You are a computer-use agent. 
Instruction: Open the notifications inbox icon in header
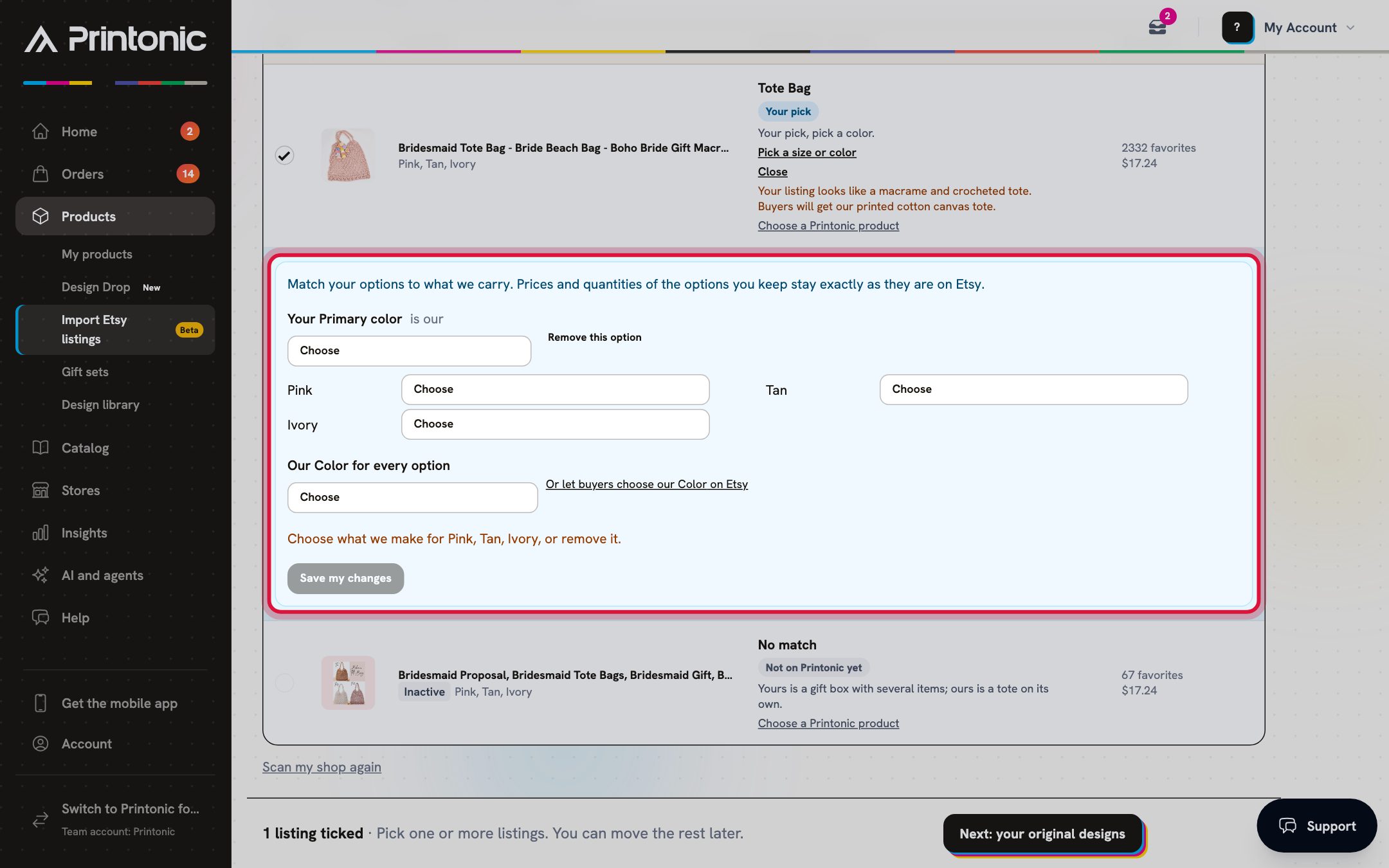click(x=1157, y=27)
